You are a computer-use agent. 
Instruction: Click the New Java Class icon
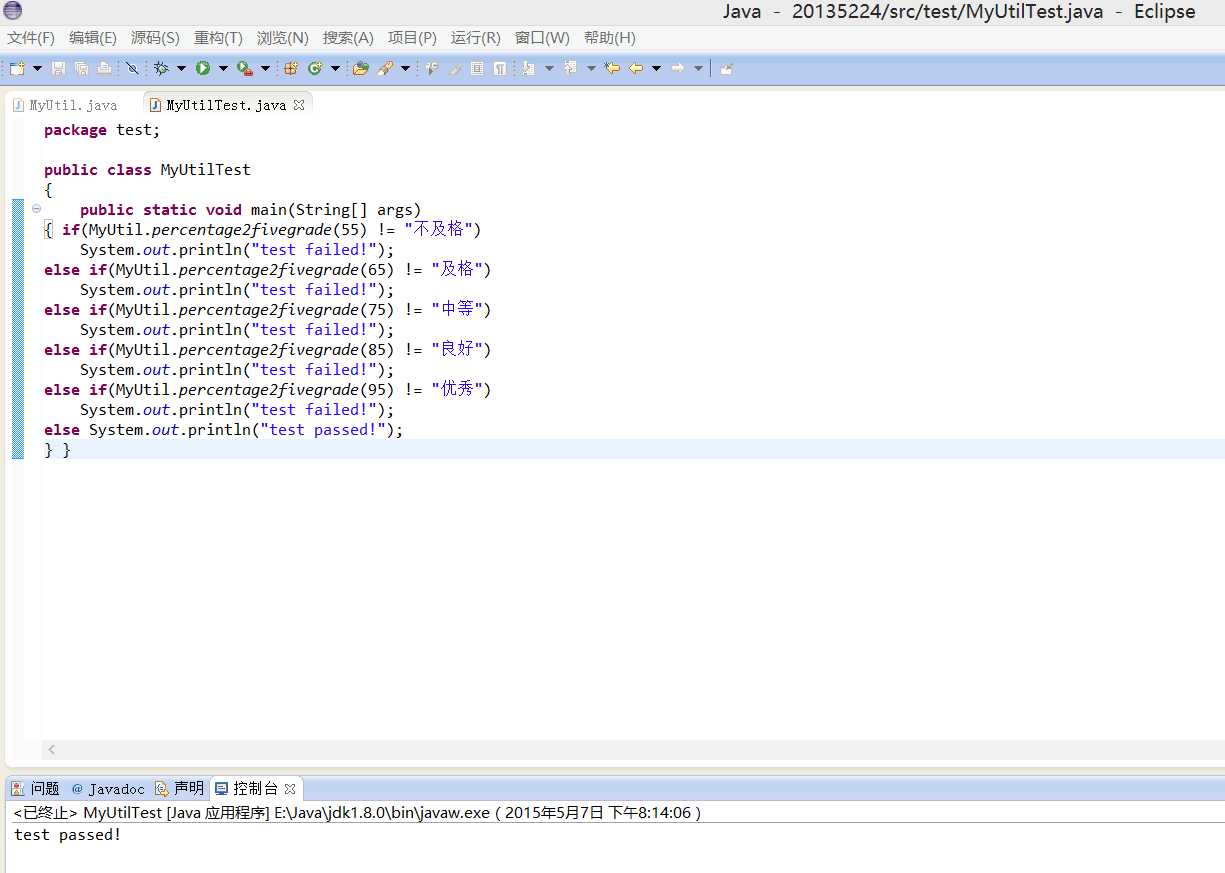(x=315, y=68)
